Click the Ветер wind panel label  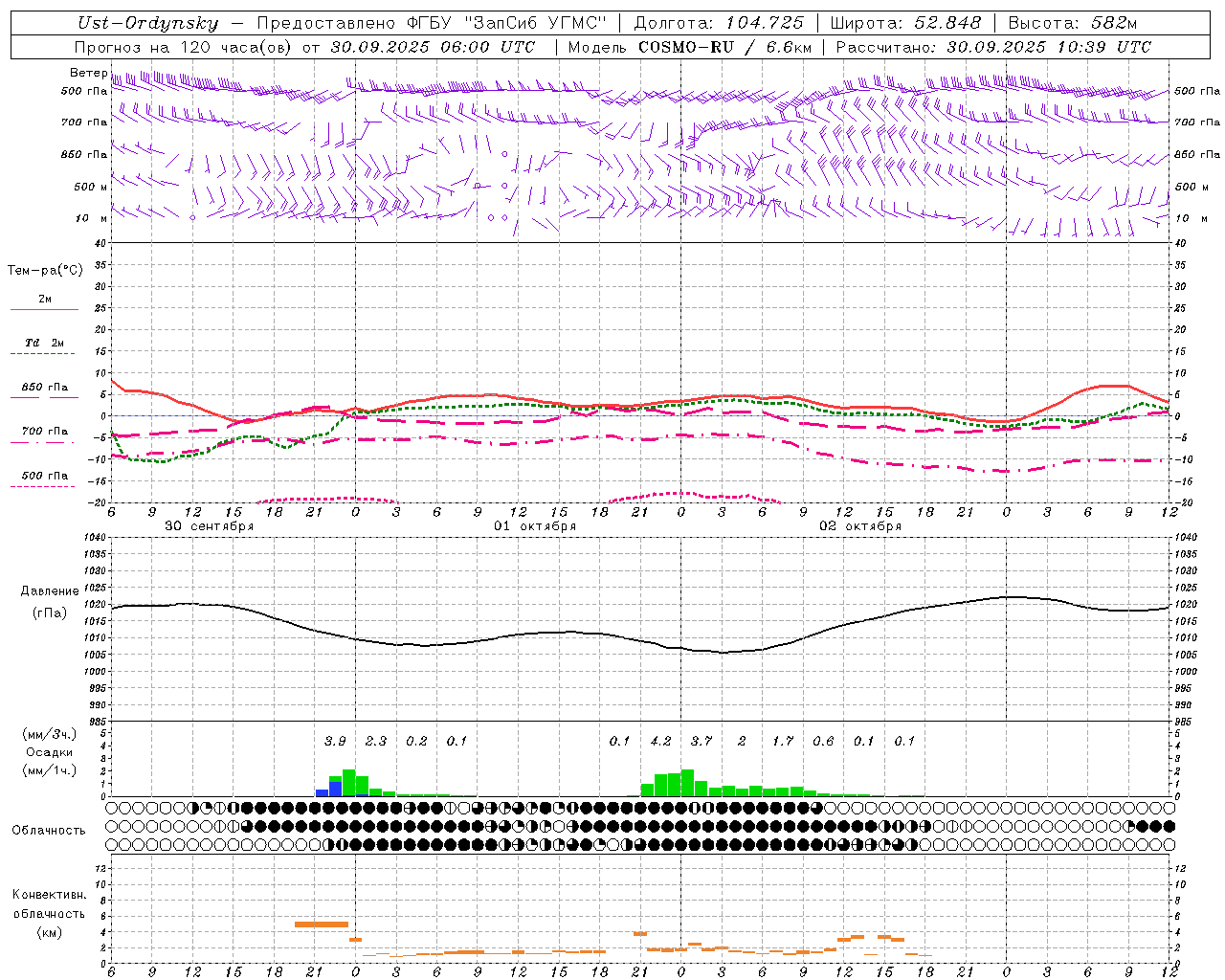point(88,73)
